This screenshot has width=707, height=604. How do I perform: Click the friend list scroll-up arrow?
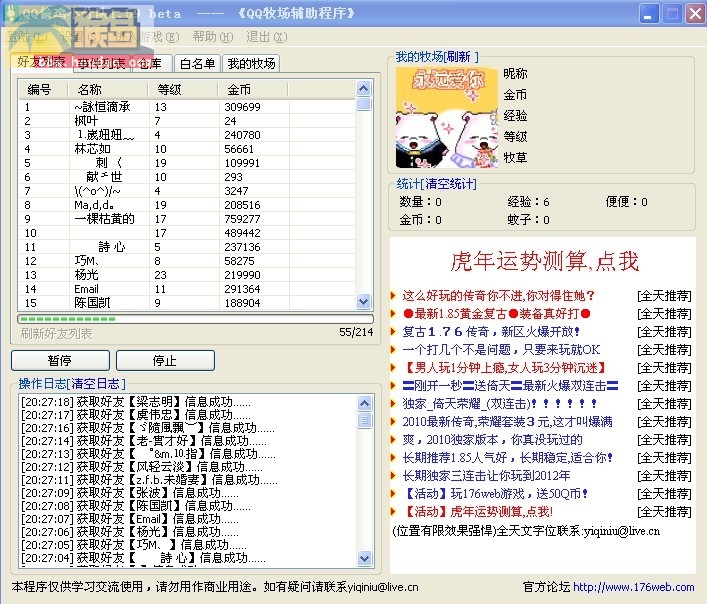click(x=363, y=88)
